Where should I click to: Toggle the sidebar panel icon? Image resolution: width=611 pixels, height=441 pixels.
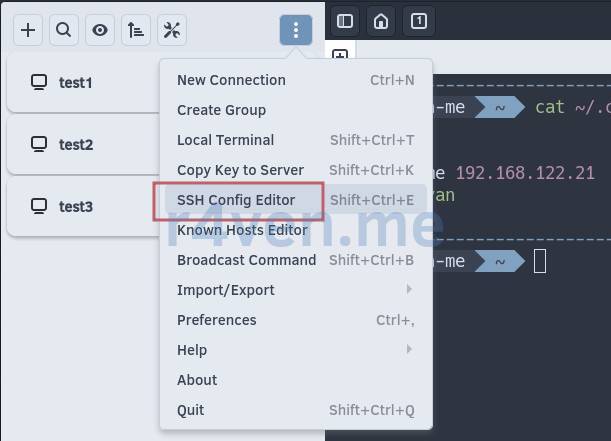point(344,21)
